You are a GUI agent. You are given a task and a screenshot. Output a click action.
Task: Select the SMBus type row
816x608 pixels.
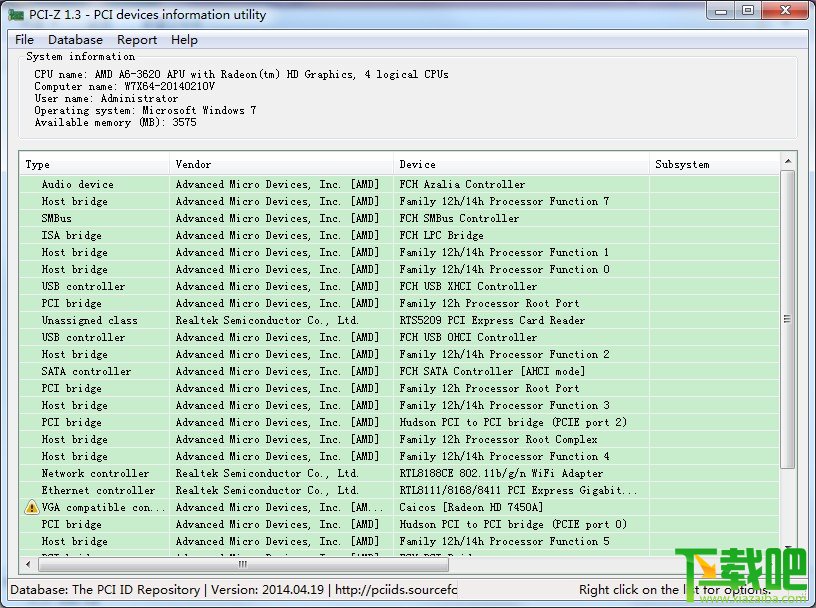coord(399,218)
